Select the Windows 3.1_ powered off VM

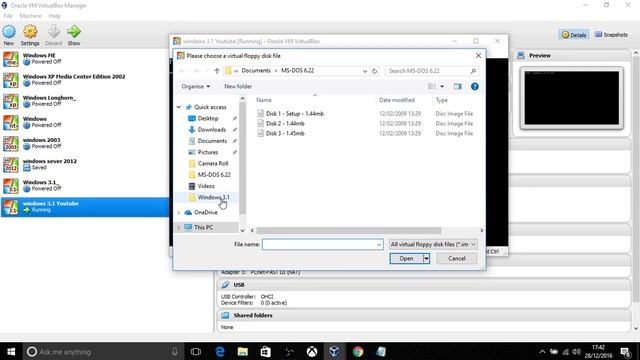tap(84, 185)
